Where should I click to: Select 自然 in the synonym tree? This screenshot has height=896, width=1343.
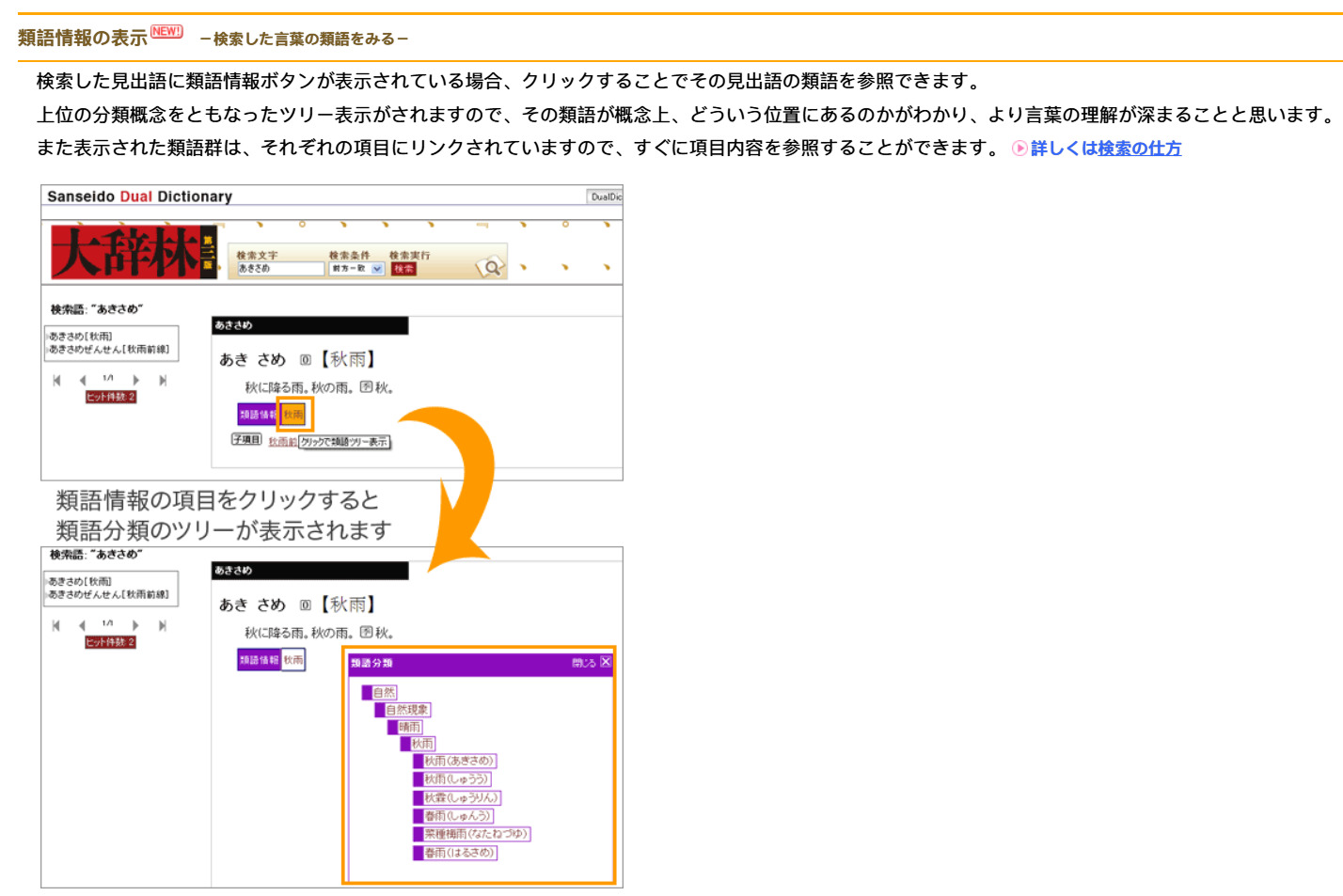(x=384, y=693)
